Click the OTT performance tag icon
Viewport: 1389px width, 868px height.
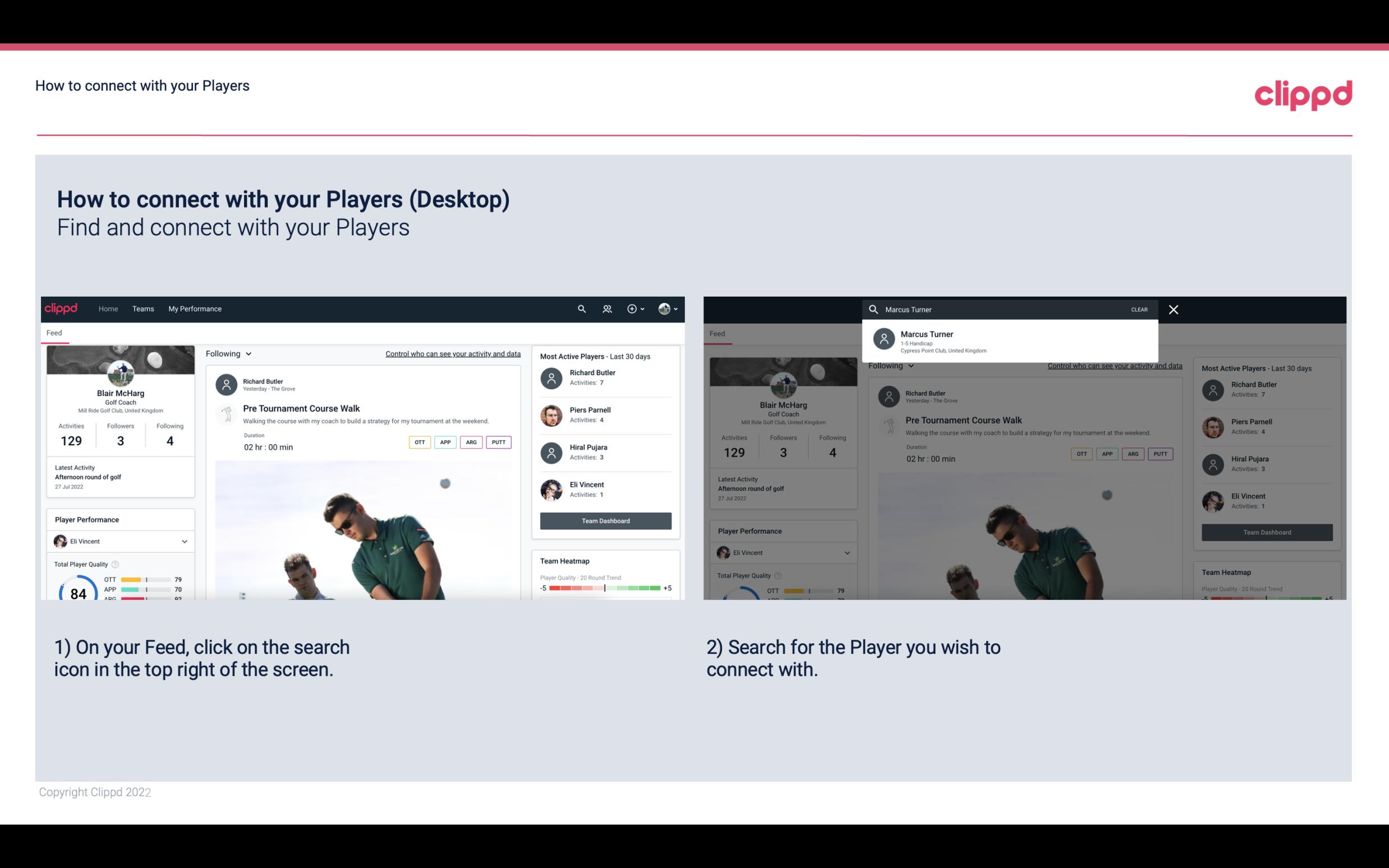(x=418, y=441)
